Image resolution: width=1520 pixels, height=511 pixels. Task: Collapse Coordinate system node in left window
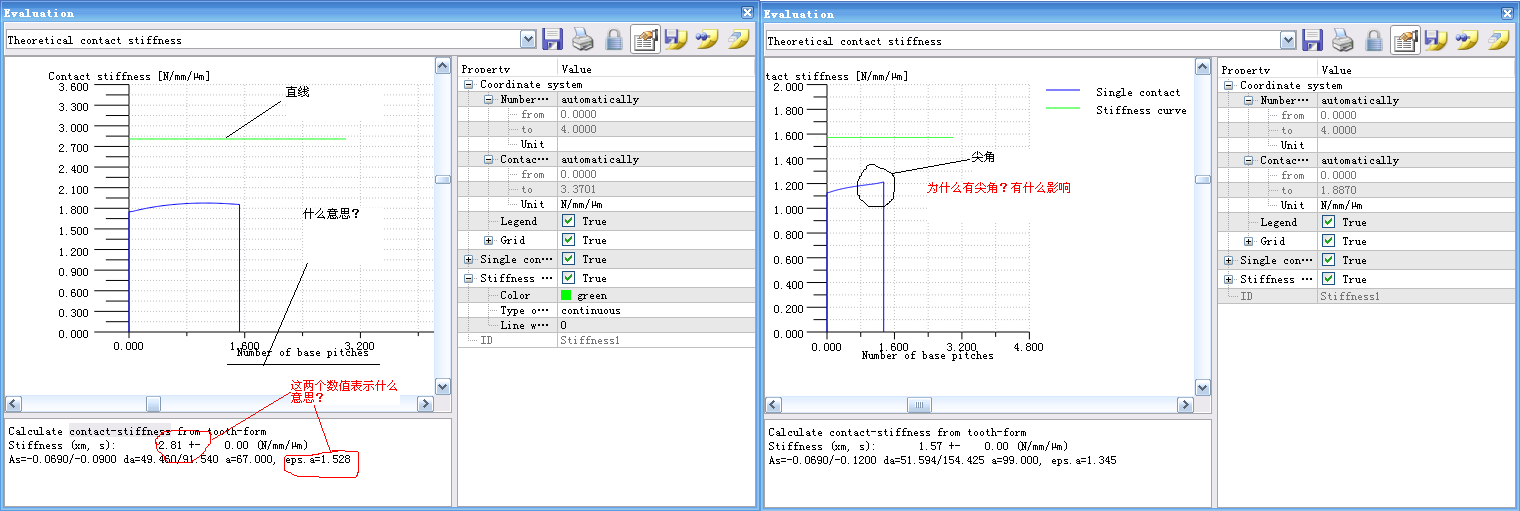point(469,85)
